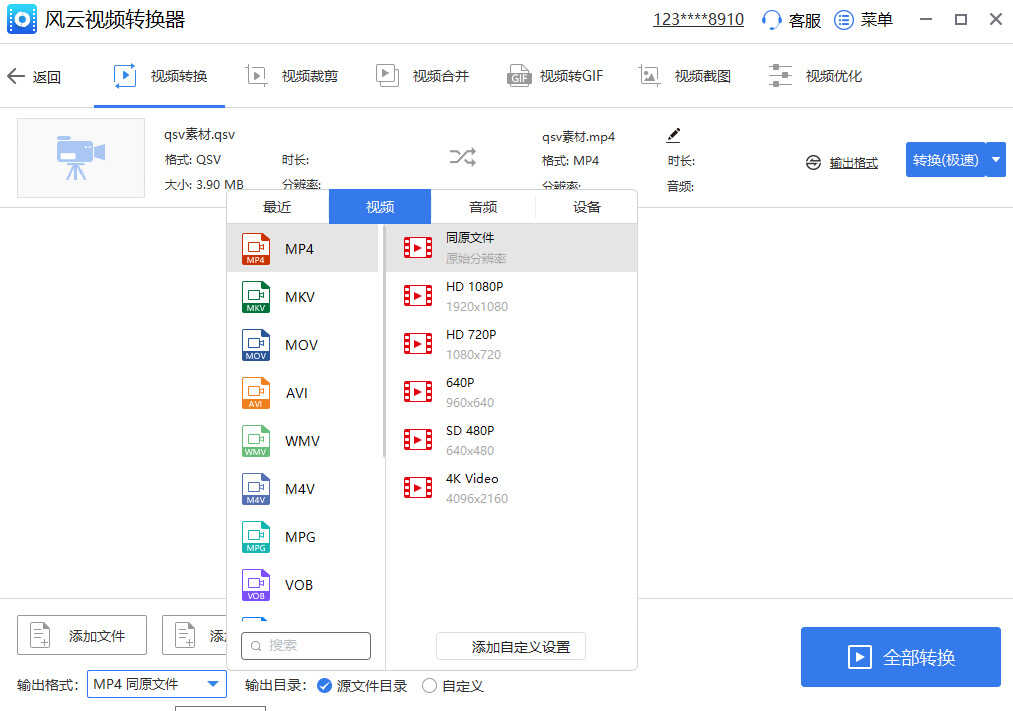Viewport: 1013px width, 711px height.
Task: Open the 视频裁剪 tool
Action: [x=292, y=76]
